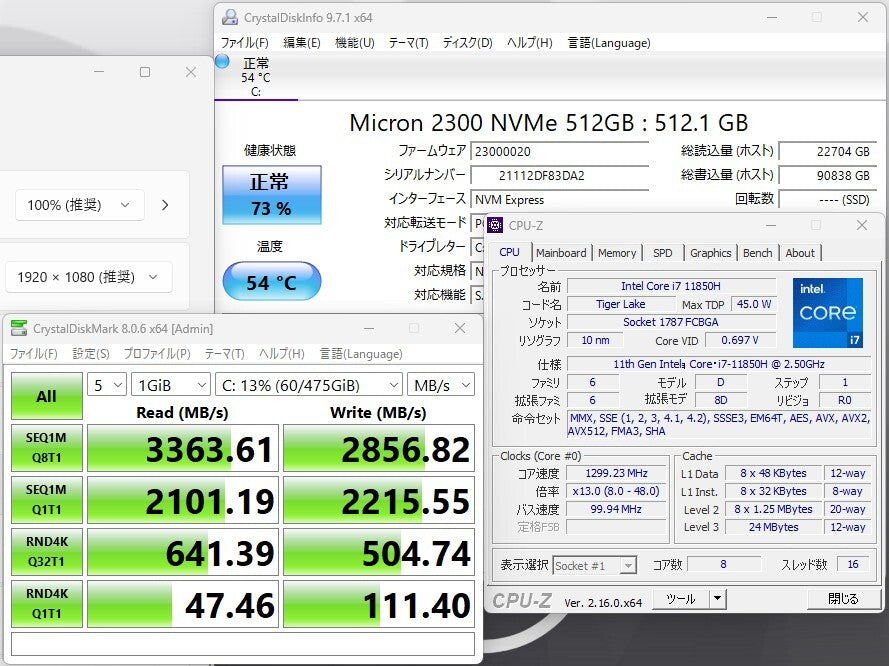Open the 1920 × 1080 resolution dropdown
The width and height of the screenshot is (889, 666).
click(x=88, y=277)
